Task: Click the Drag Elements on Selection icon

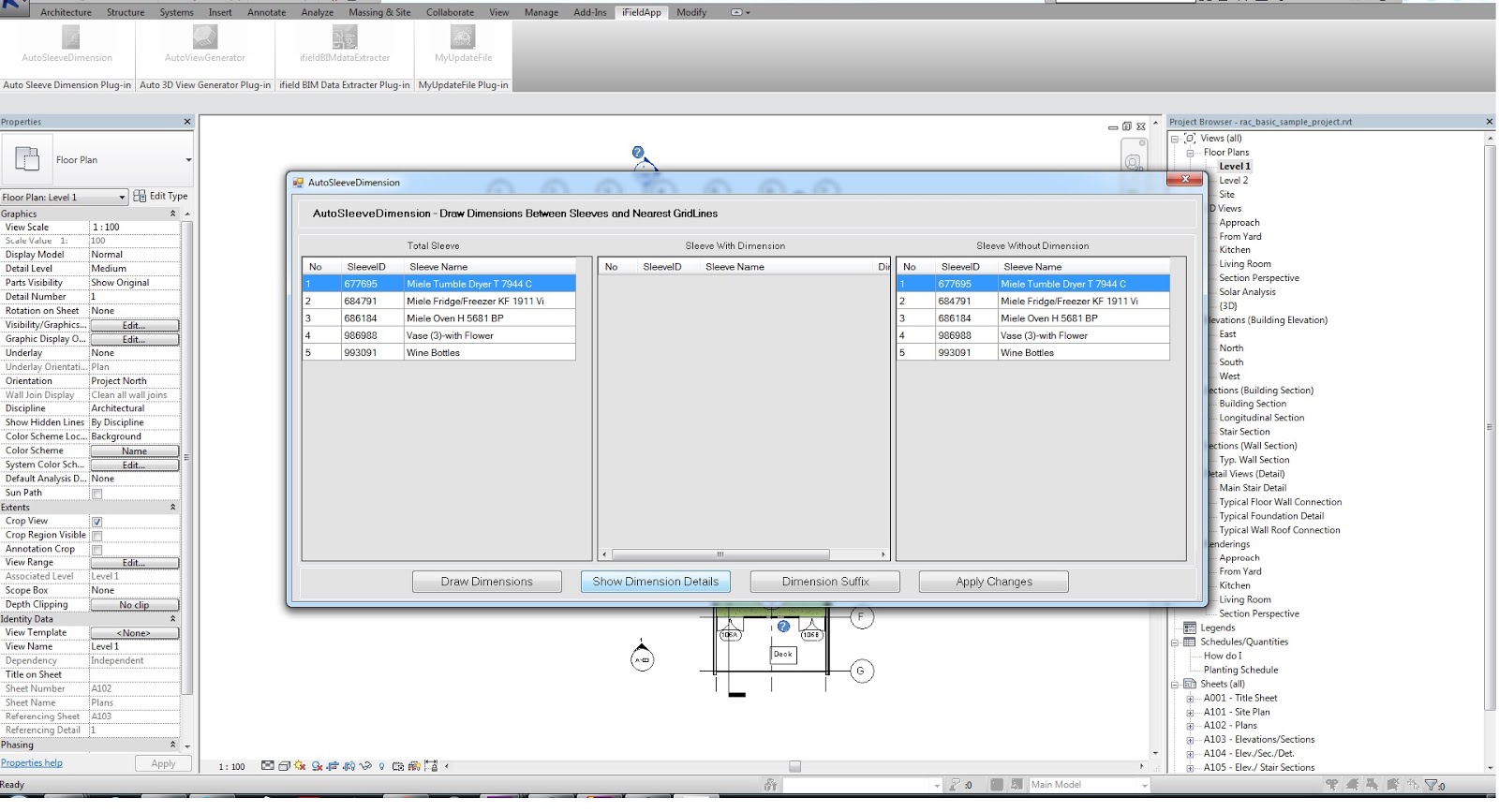Action: point(1414,785)
